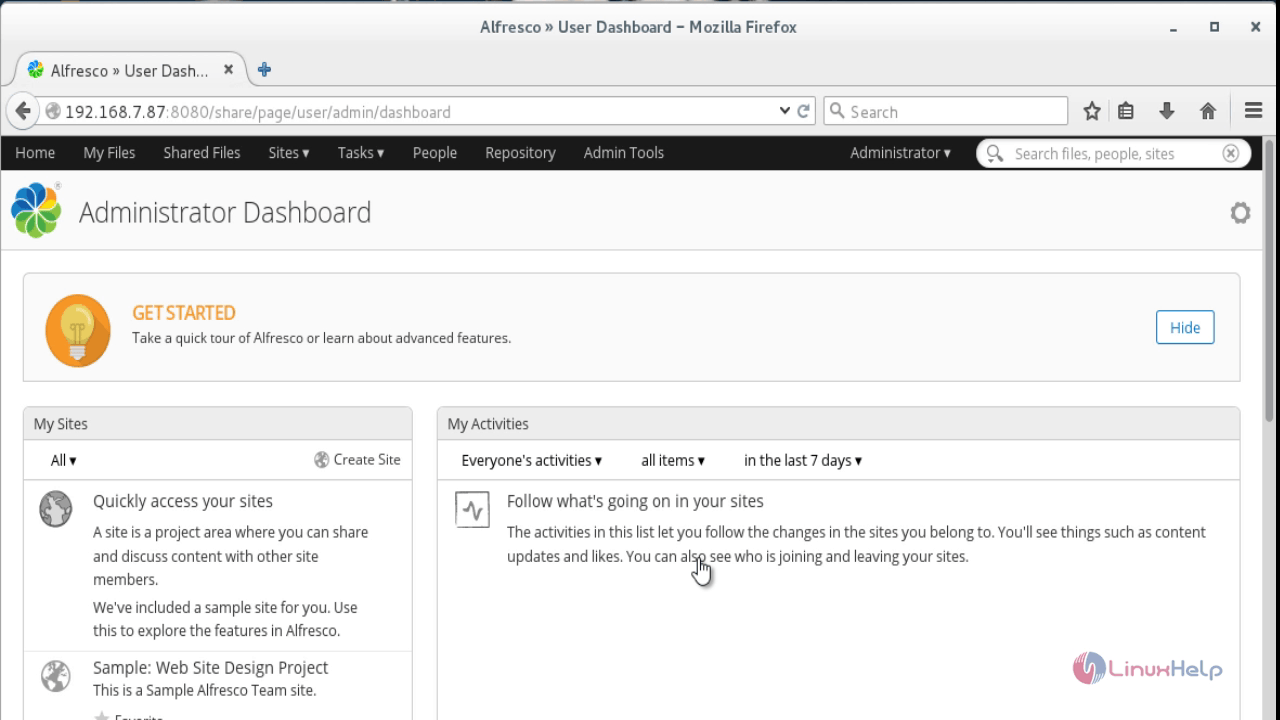Open My Files in the navigation bar
The width and height of the screenshot is (1280, 720).
coord(109,153)
